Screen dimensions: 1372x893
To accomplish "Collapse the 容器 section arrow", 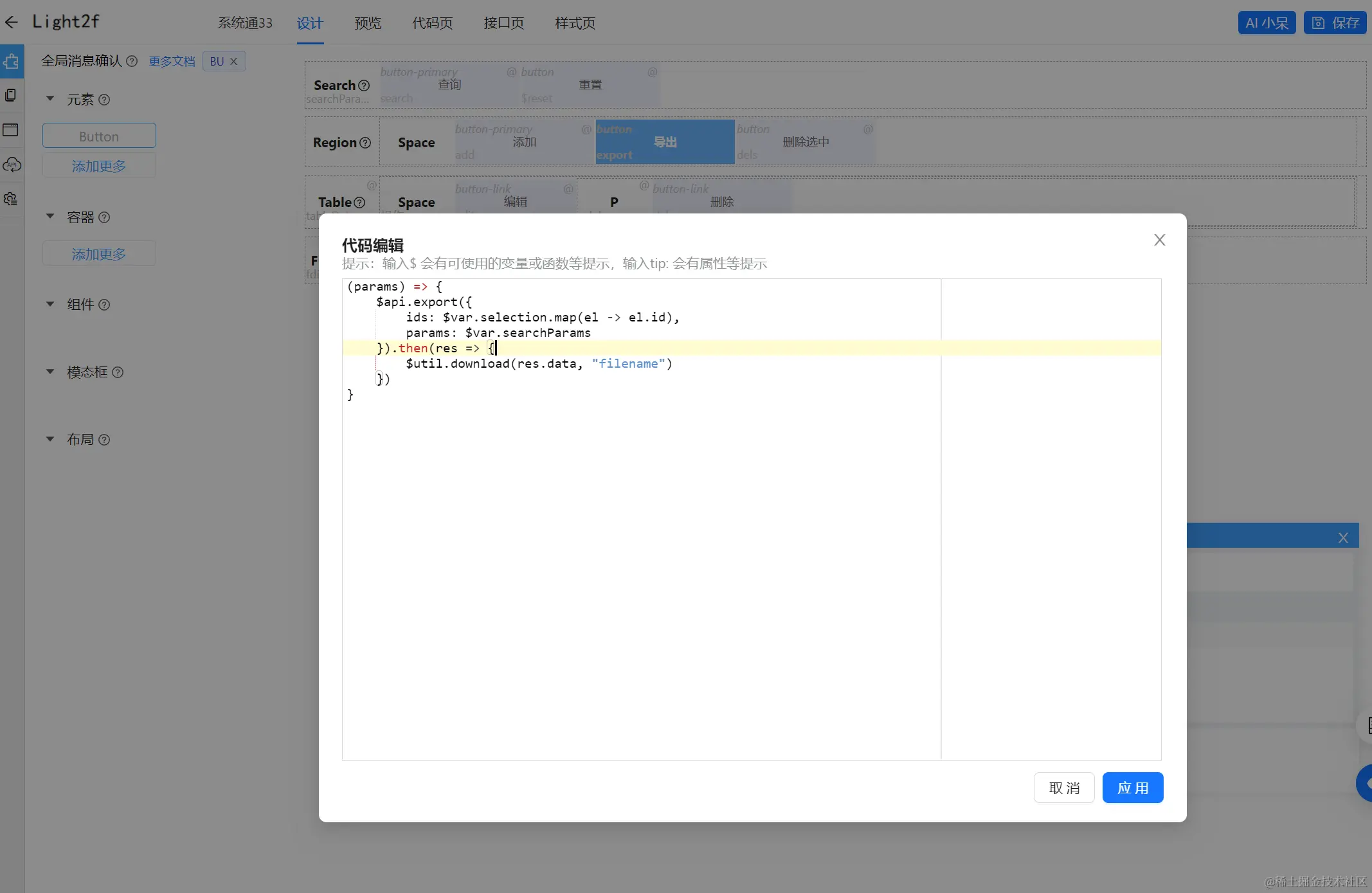I will (x=50, y=217).
